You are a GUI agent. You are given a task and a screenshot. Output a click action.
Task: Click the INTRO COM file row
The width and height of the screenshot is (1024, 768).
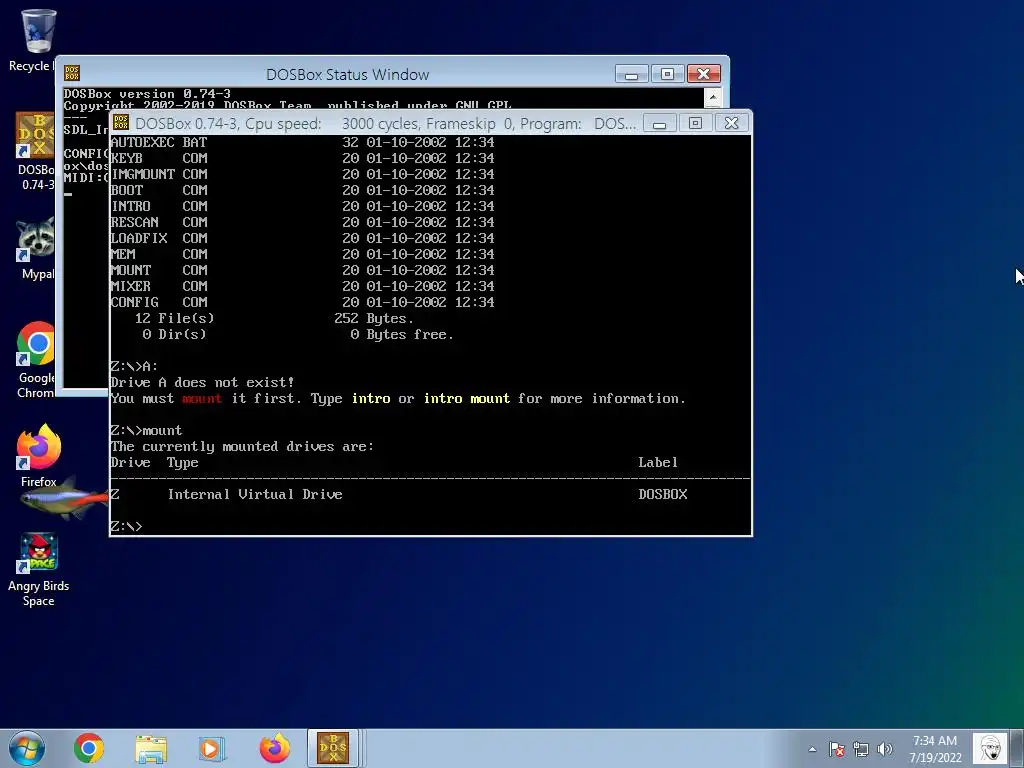pyautogui.click(x=302, y=206)
